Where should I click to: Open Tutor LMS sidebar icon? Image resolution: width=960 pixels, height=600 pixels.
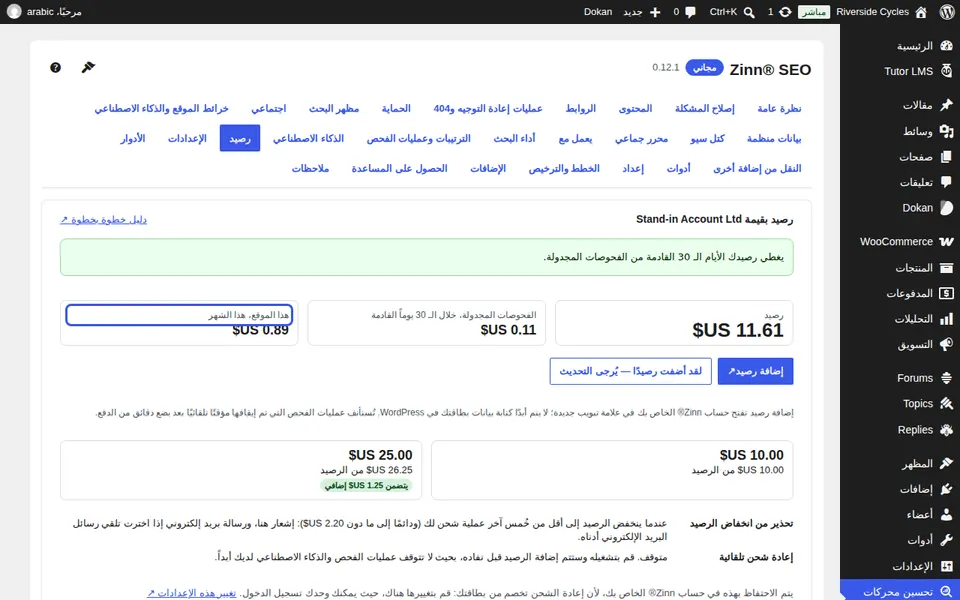pos(947,71)
